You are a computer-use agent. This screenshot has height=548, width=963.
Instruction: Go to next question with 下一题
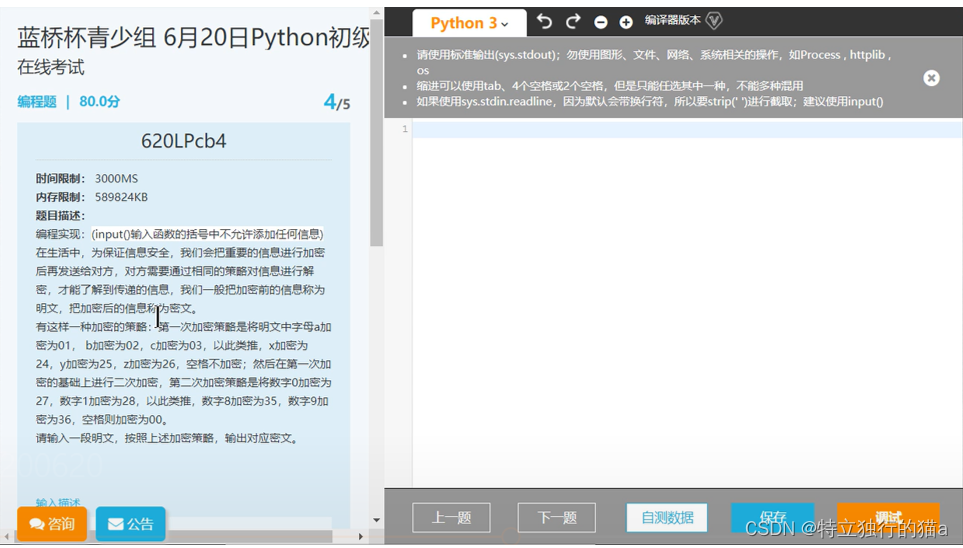(x=556, y=517)
